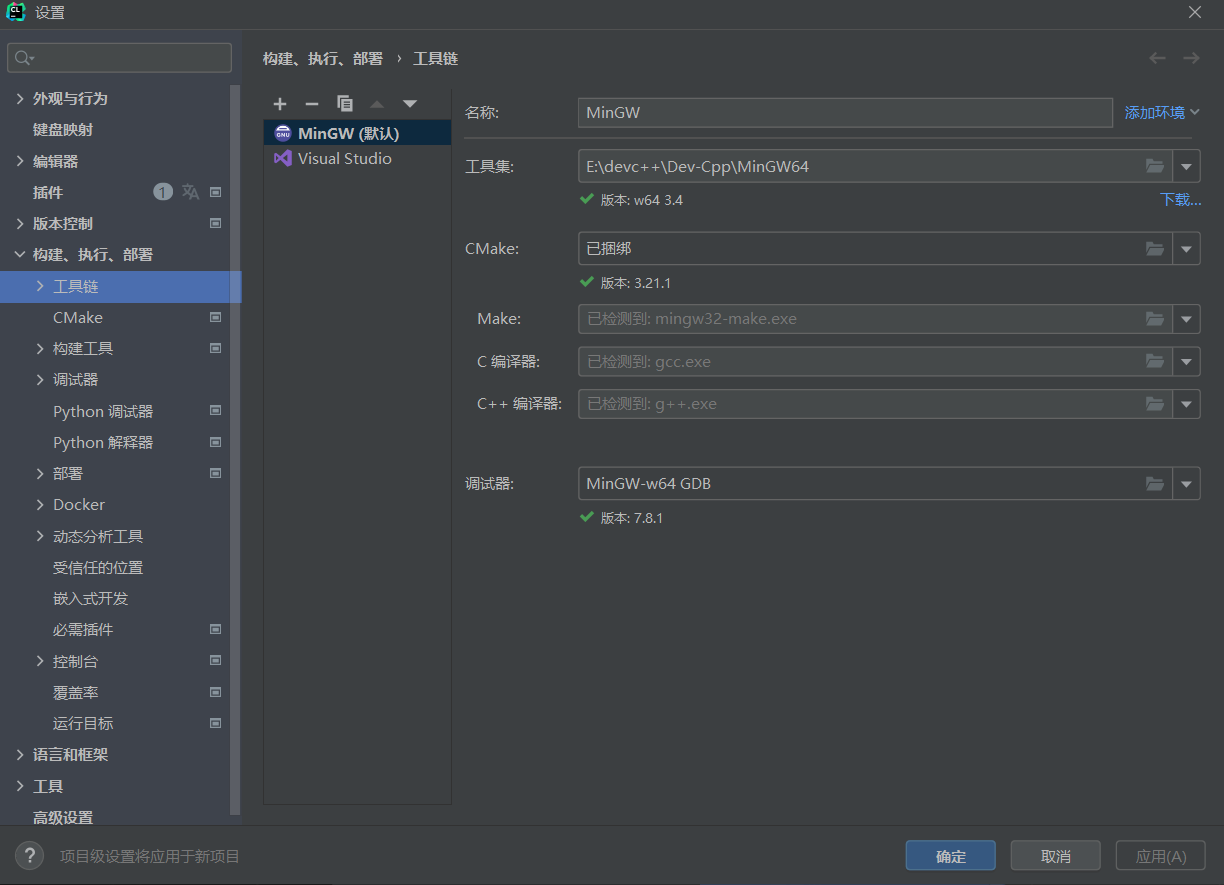Click the project-level icon beside 版本控制

[x=215, y=223]
